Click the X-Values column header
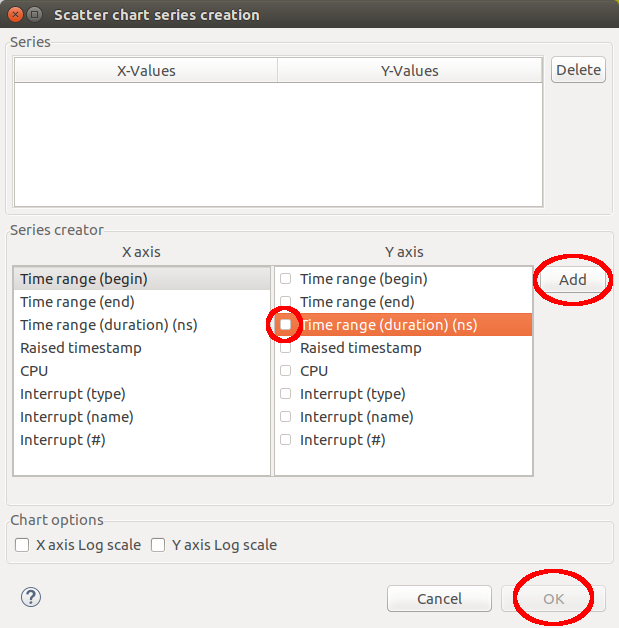The image size is (619, 628). click(x=146, y=70)
